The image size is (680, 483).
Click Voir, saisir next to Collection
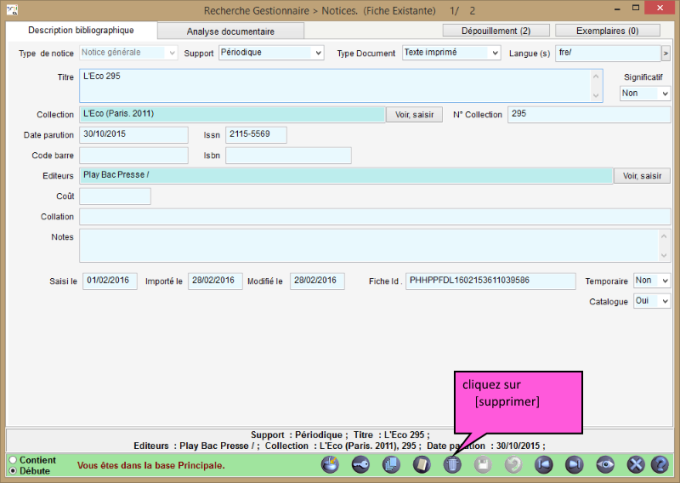click(x=415, y=115)
